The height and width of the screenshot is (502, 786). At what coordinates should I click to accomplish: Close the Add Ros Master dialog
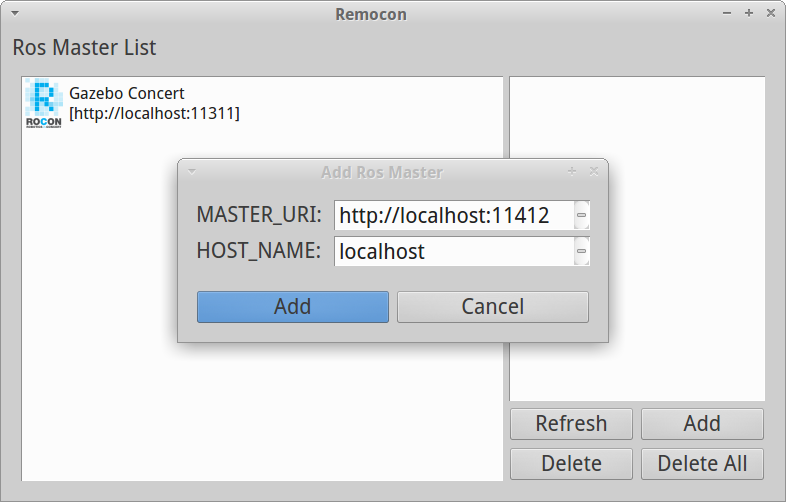pos(594,171)
